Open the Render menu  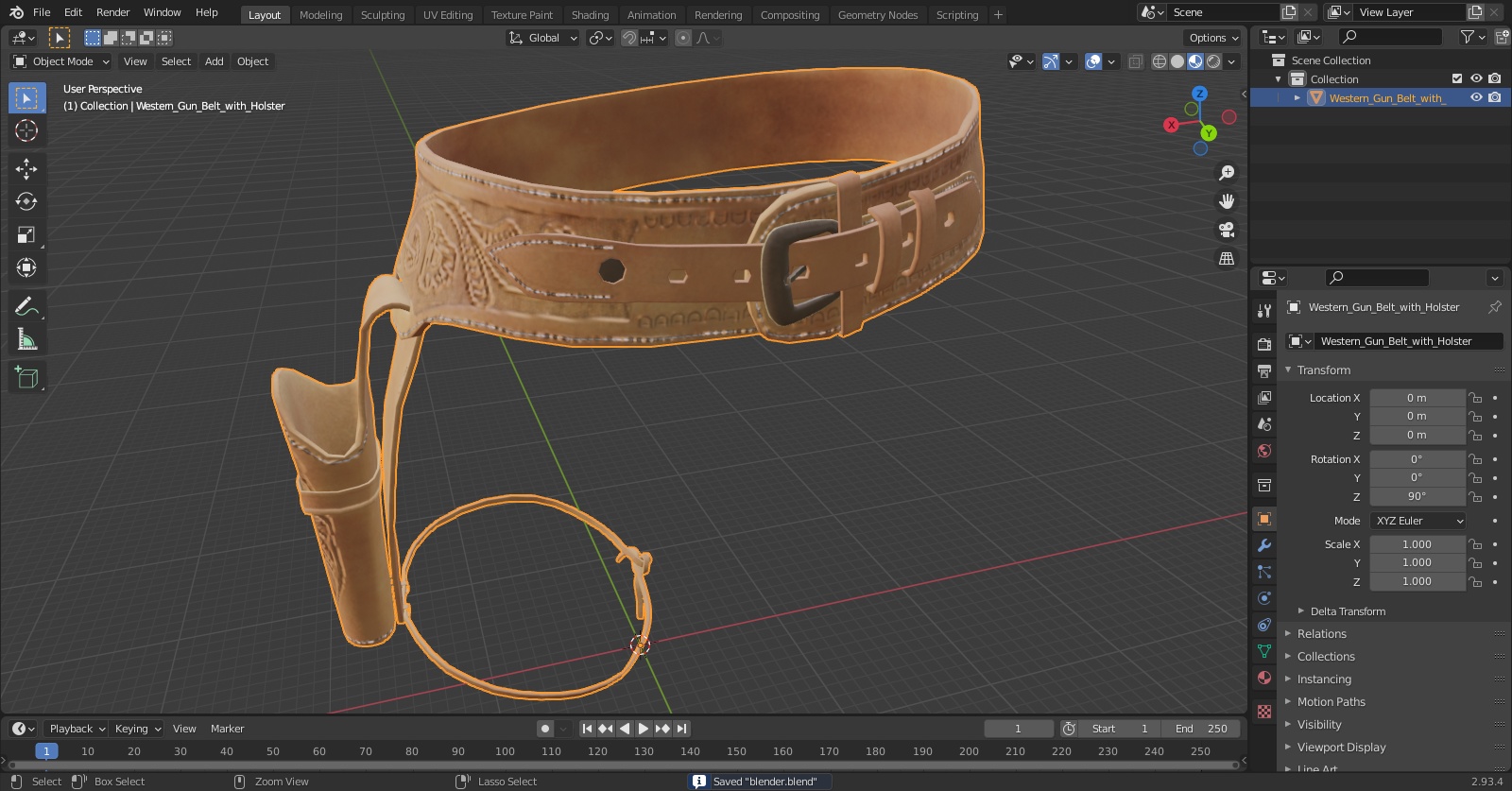112,12
